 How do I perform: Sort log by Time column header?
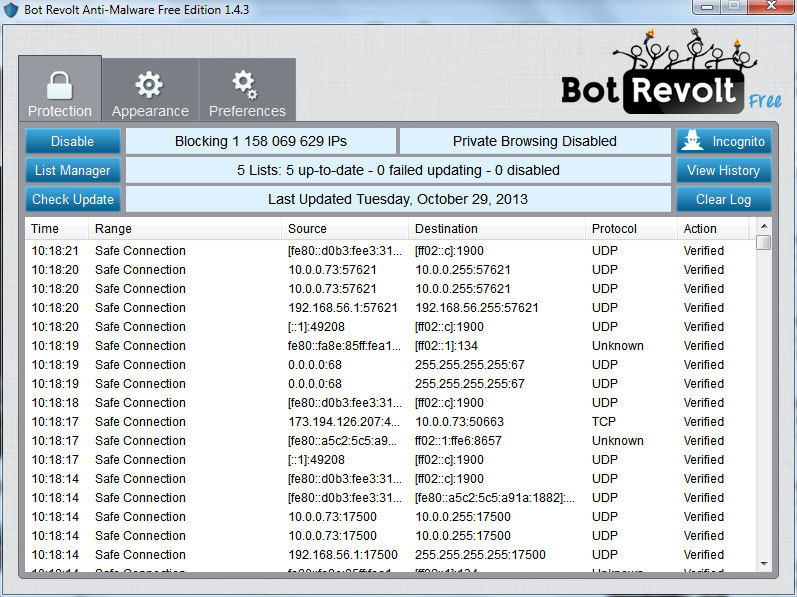[56, 229]
